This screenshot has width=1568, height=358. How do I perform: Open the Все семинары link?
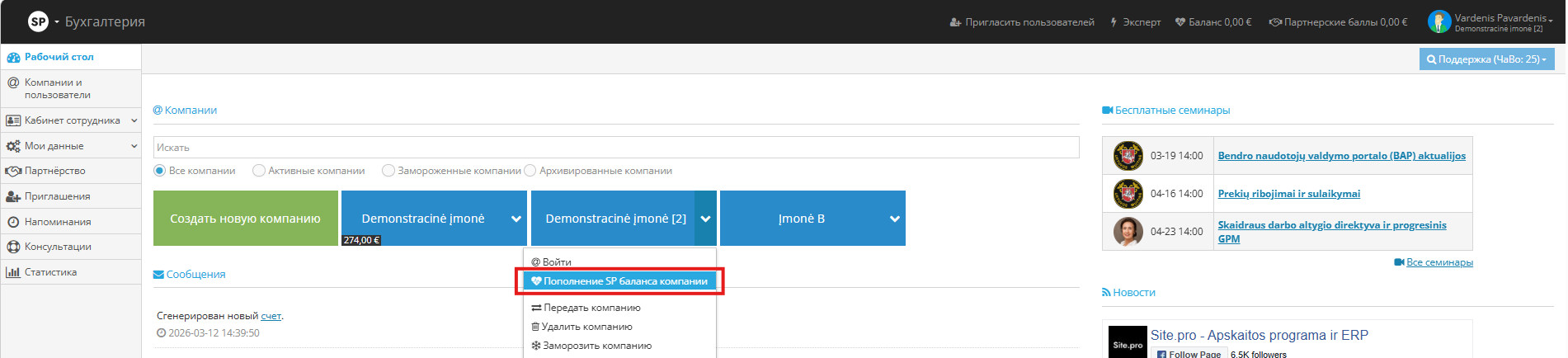tap(1439, 262)
